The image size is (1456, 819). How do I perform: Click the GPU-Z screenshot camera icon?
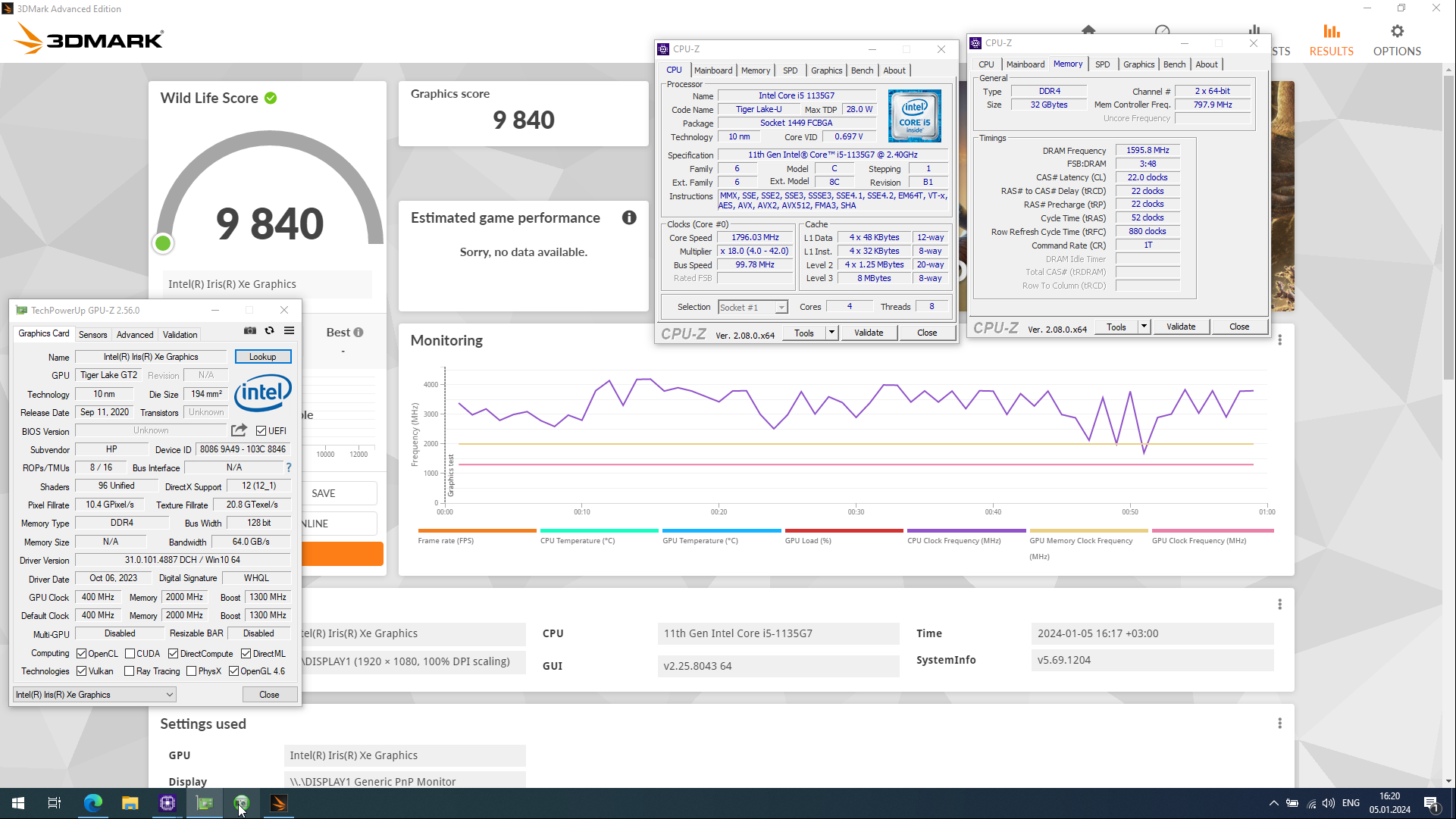click(x=249, y=331)
